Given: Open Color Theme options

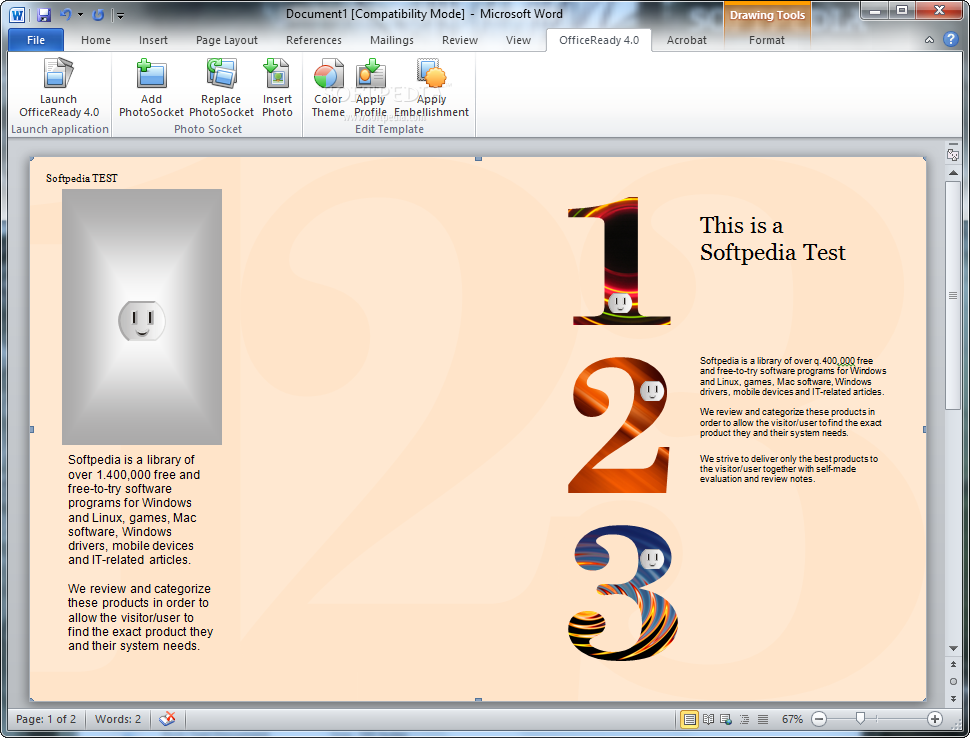Looking at the screenshot, I should [x=328, y=88].
